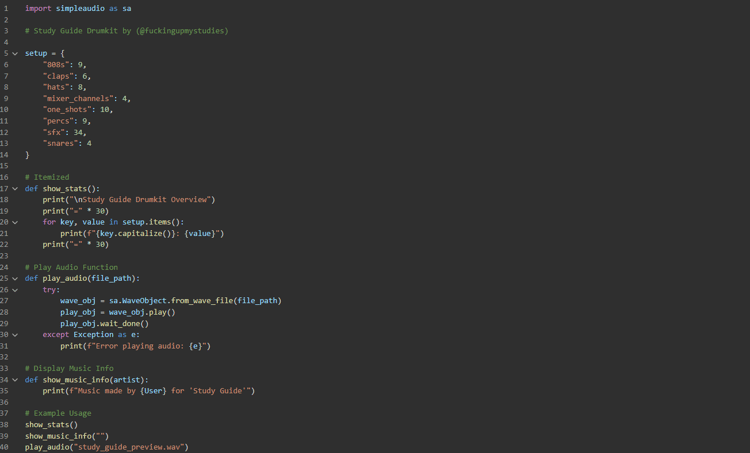This screenshot has width=750, height=453.
Task: Click 'import simpleaudio as sa' line
Action: point(78,9)
